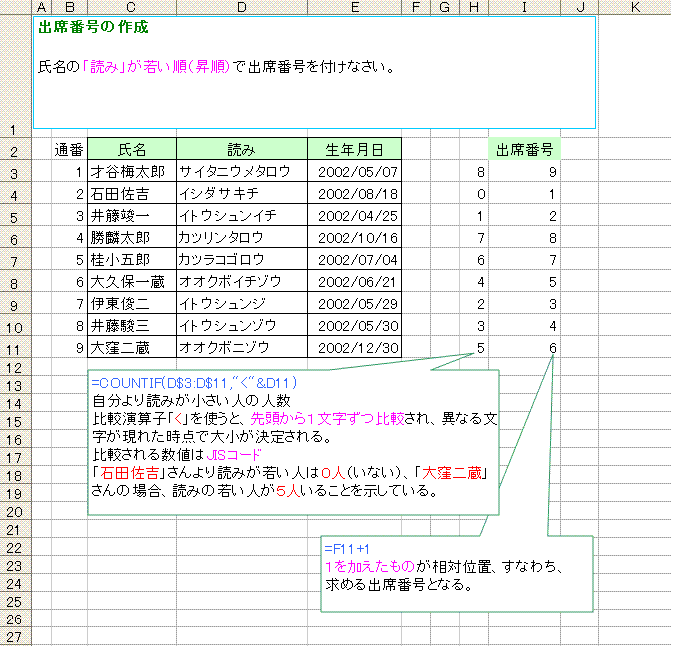The width and height of the screenshot is (673, 647).
Task: Click the pink JISコード text
Action: (x=234, y=454)
